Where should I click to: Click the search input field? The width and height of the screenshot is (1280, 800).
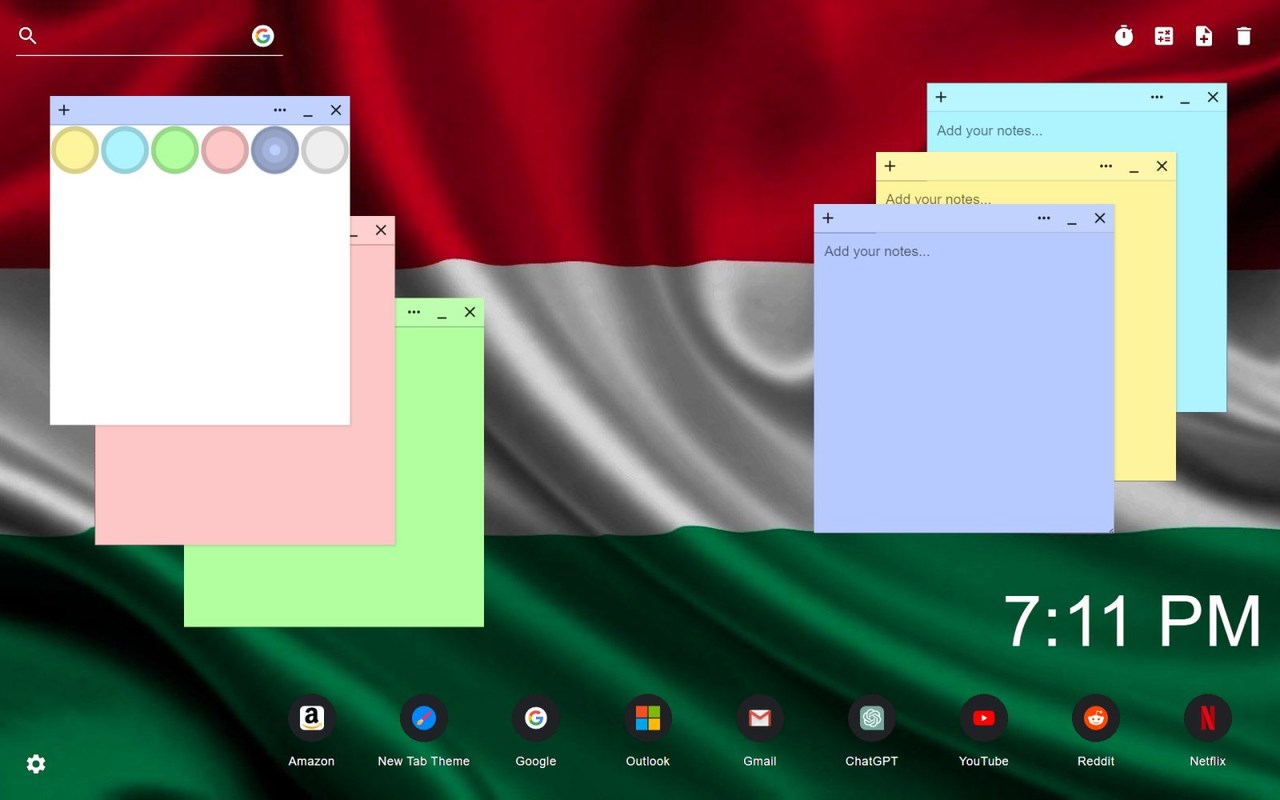[145, 36]
